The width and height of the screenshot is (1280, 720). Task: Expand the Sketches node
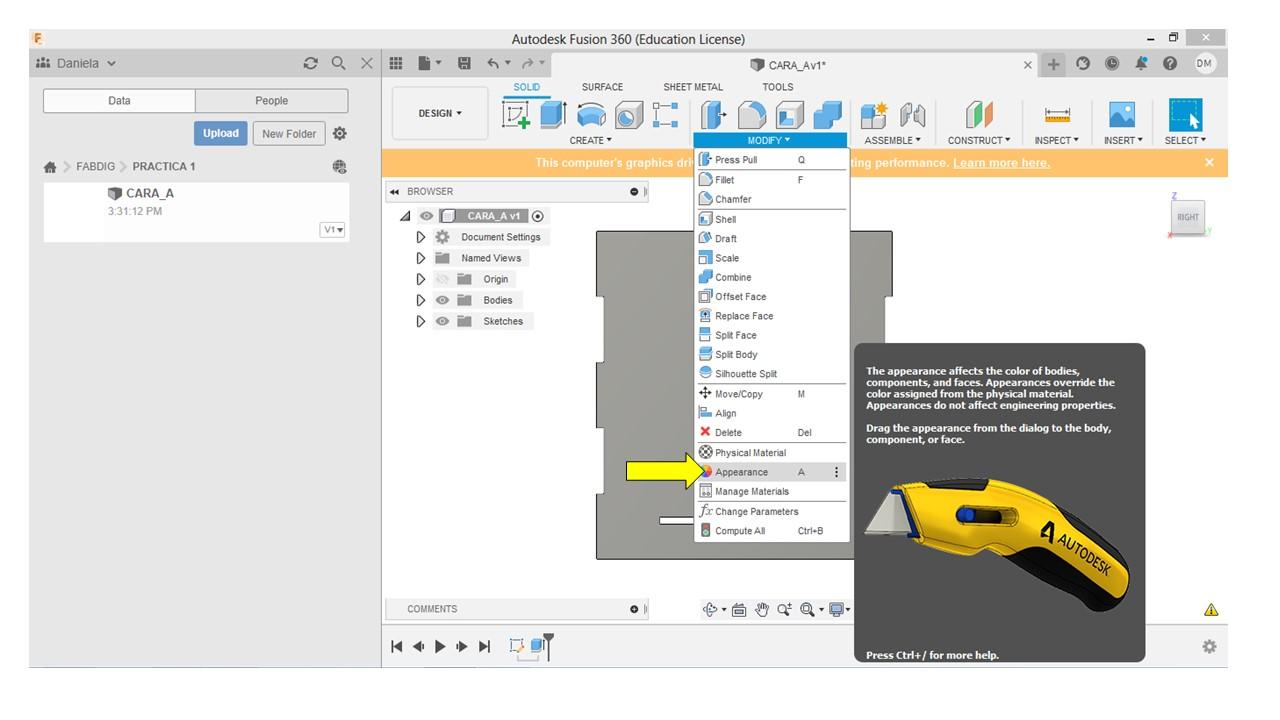(421, 321)
